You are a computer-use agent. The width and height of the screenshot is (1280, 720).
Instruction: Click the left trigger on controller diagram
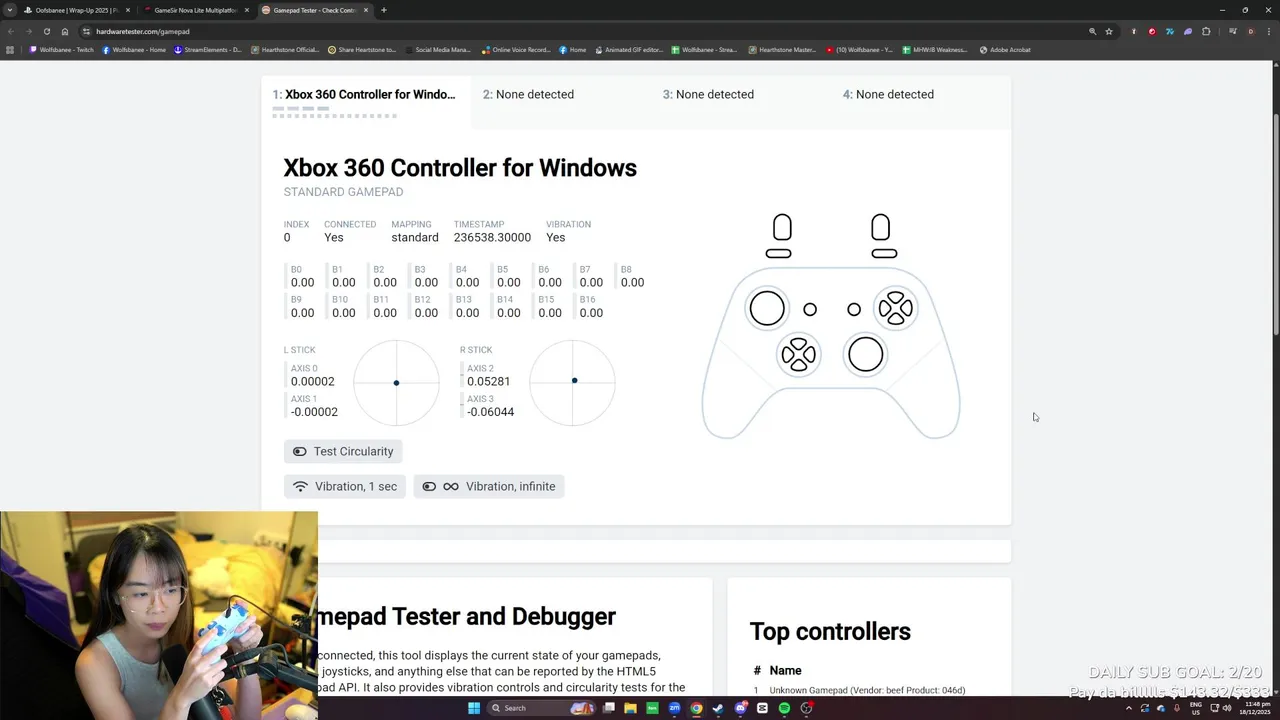(782, 228)
